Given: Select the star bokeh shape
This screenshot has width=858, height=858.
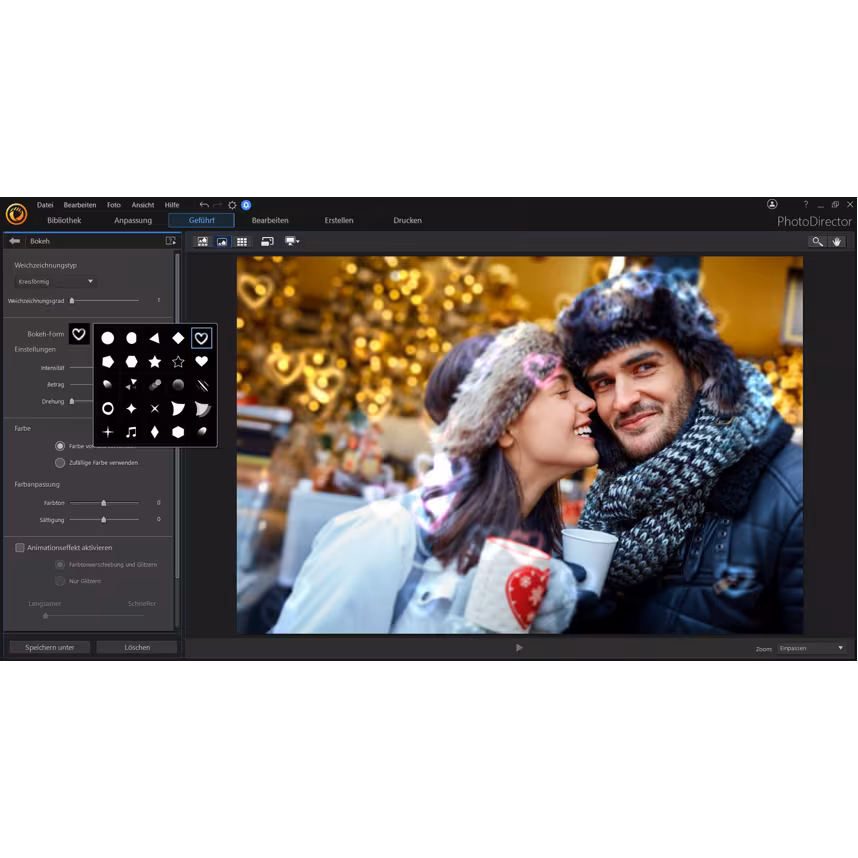Looking at the screenshot, I should tap(155, 360).
